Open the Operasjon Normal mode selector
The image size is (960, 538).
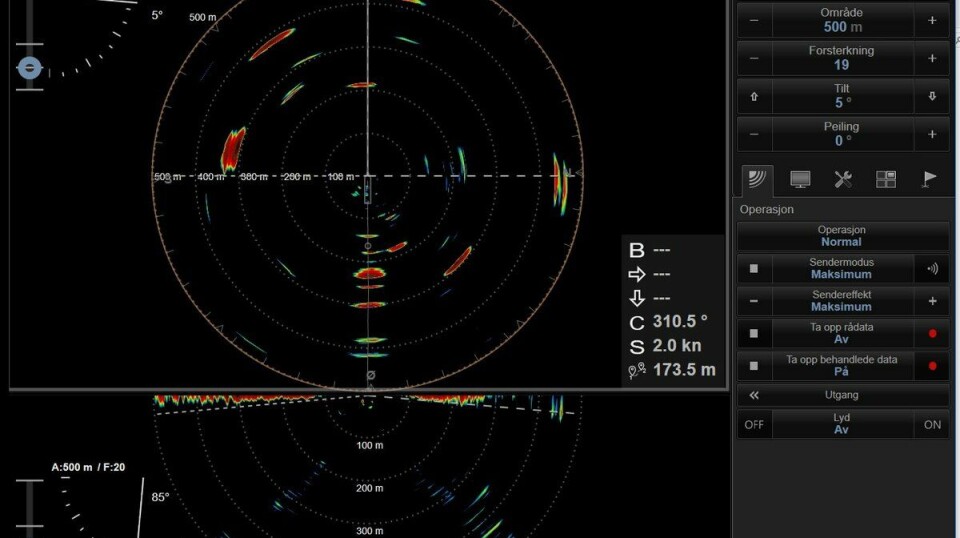click(842, 236)
